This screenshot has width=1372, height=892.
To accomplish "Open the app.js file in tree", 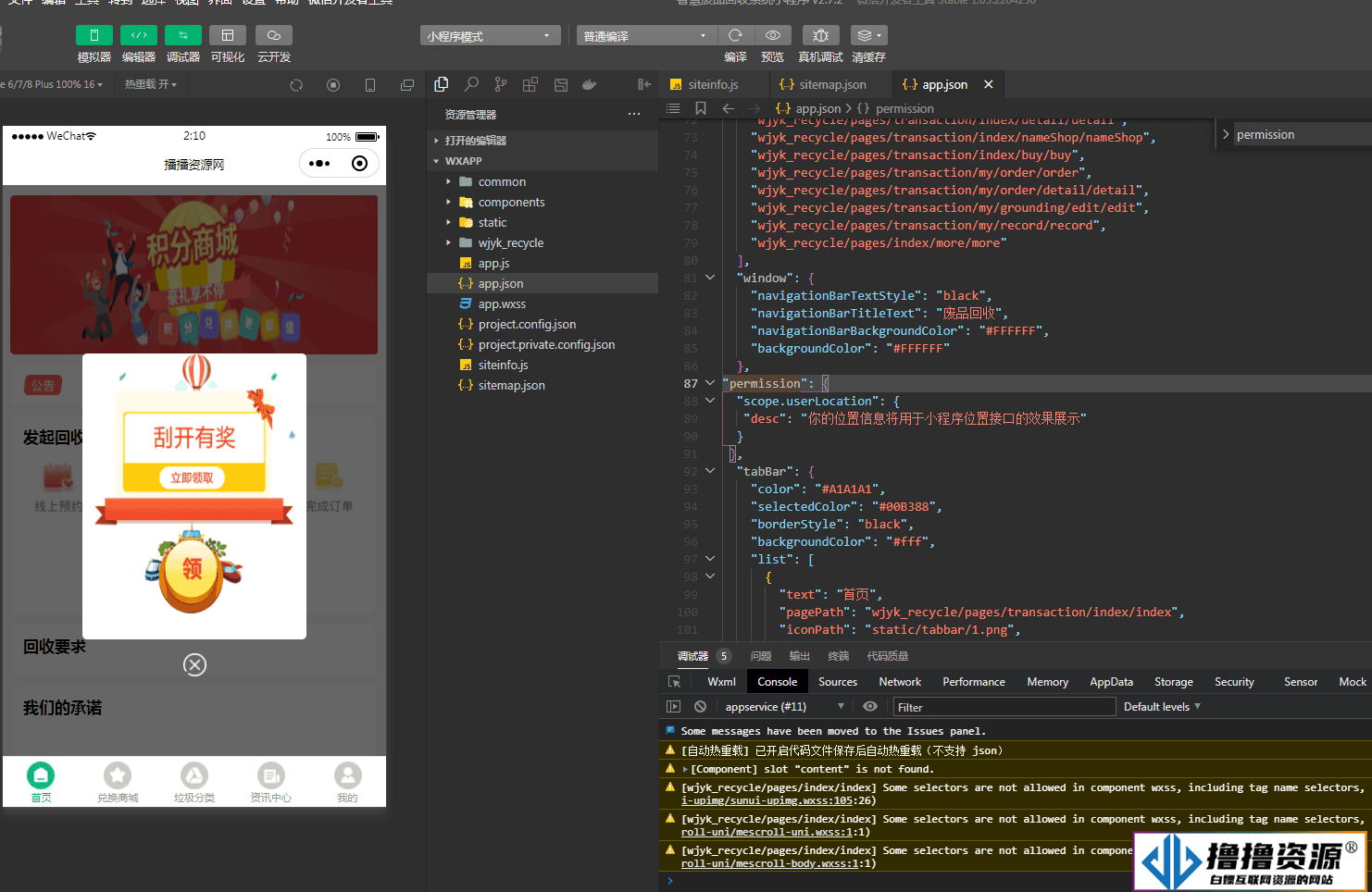I will [543, 263].
